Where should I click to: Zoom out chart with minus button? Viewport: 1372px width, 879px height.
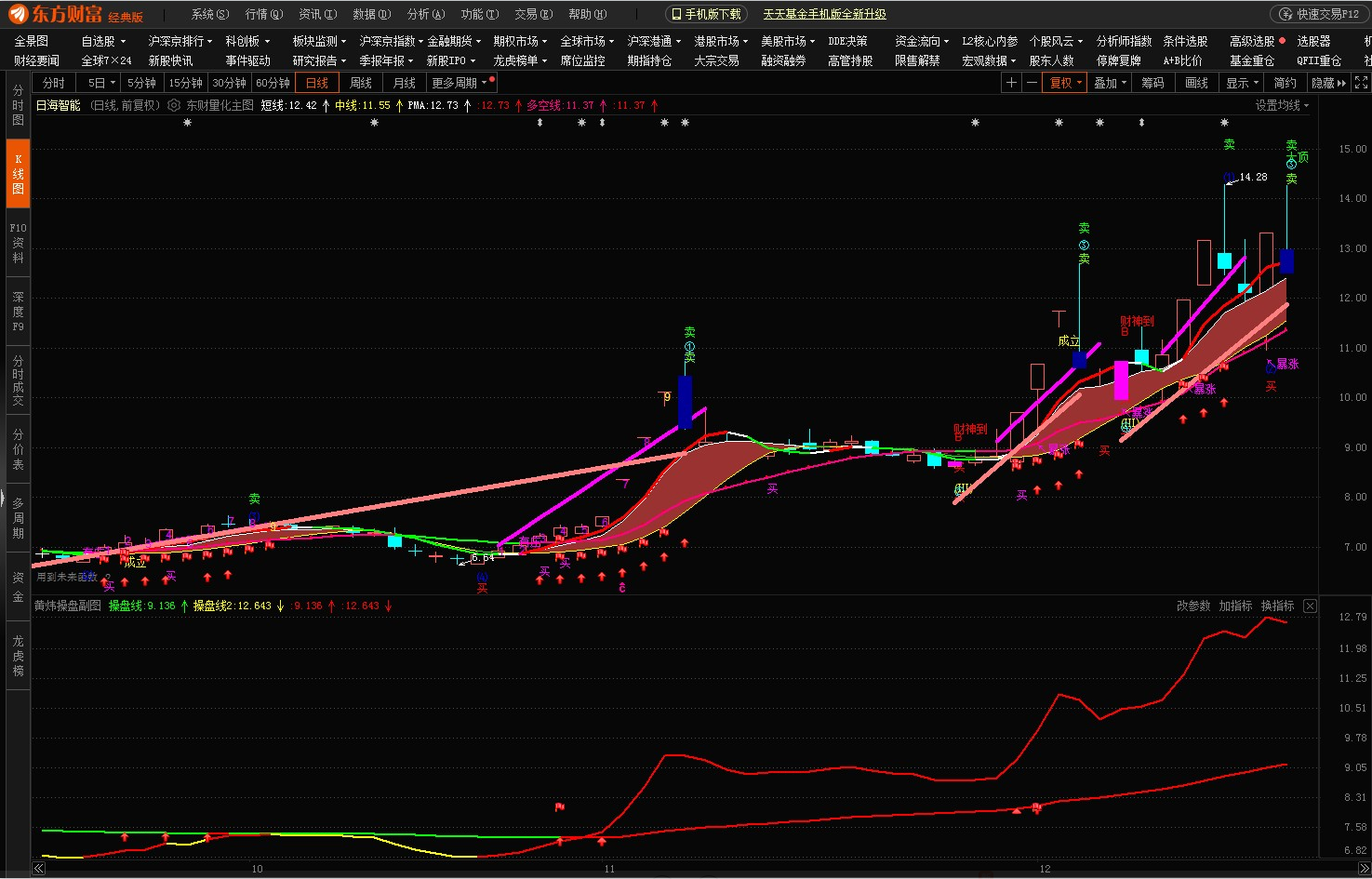[1032, 83]
